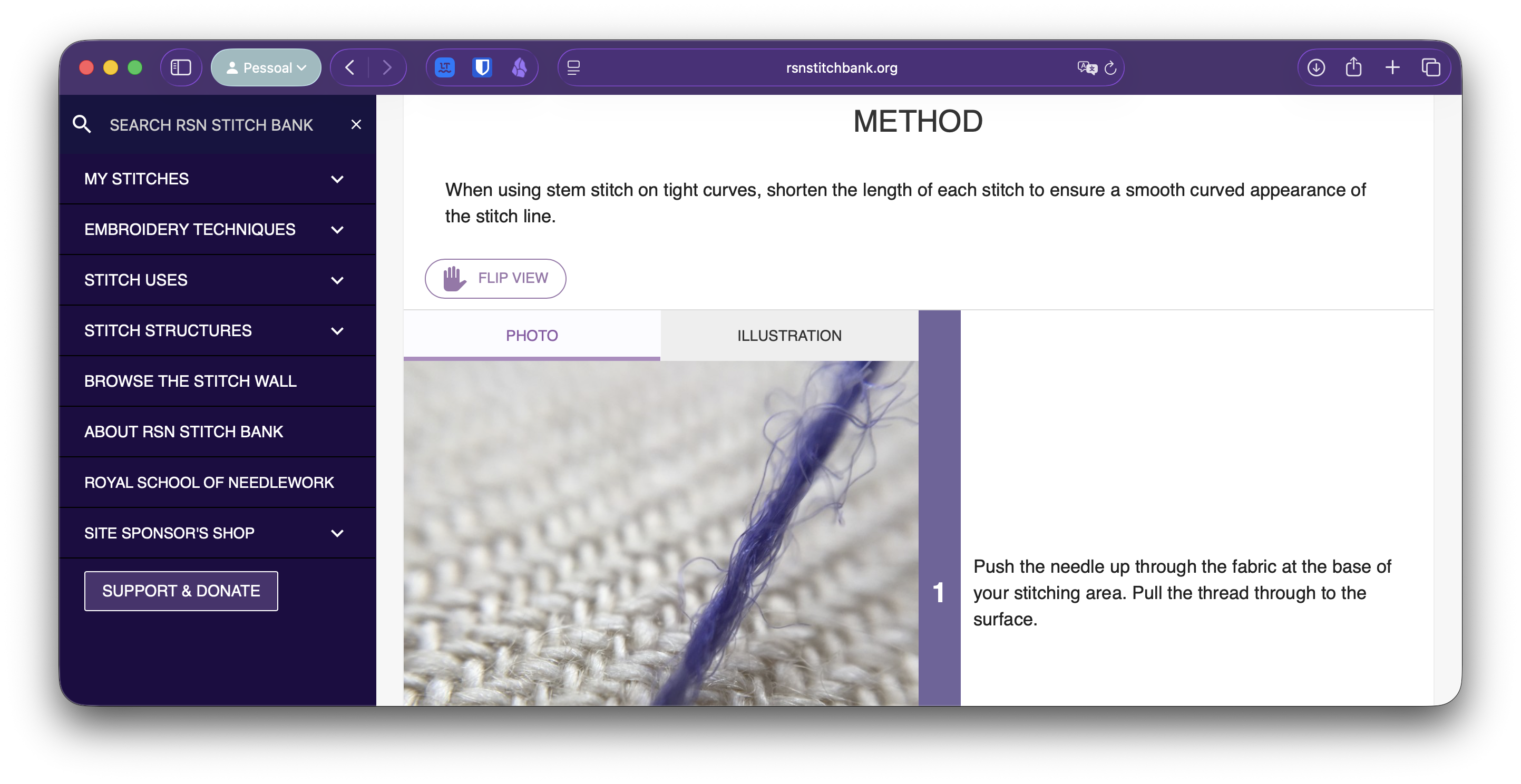Viewport: 1521px width, 784px height.
Task: Click the rsnstitchbank.org address field
Action: point(841,68)
